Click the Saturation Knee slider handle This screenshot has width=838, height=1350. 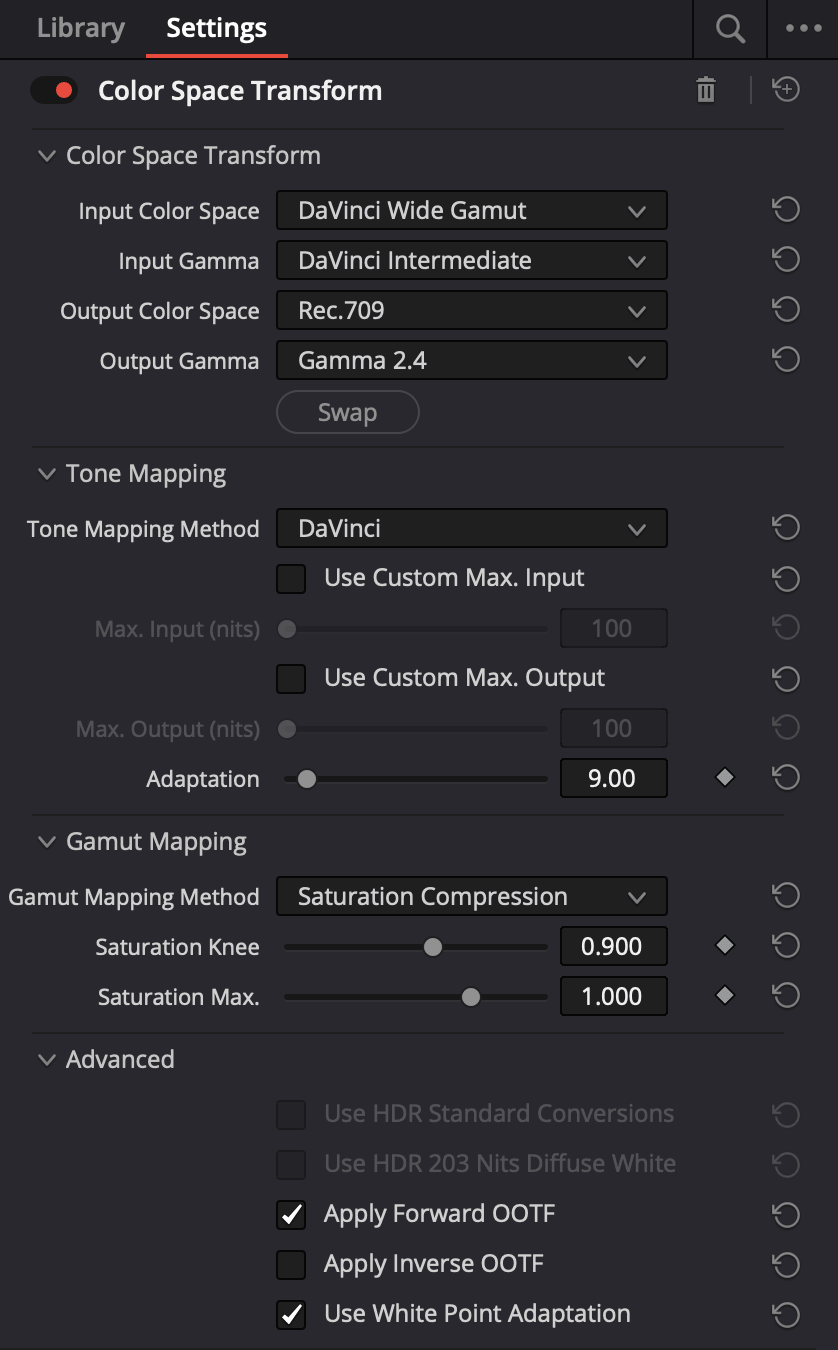coord(432,946)
